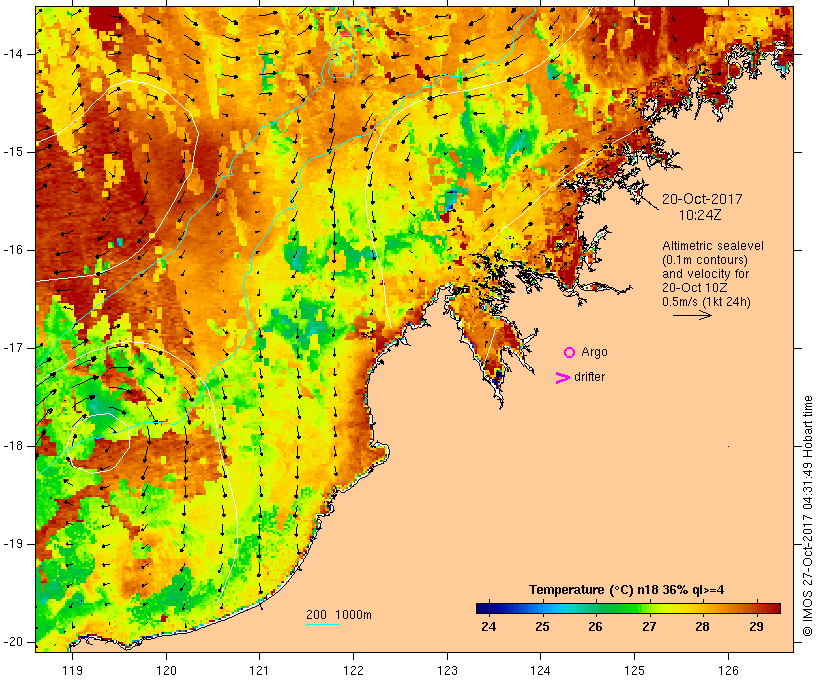Click the 'drifter' legend label

coord(589,377)
